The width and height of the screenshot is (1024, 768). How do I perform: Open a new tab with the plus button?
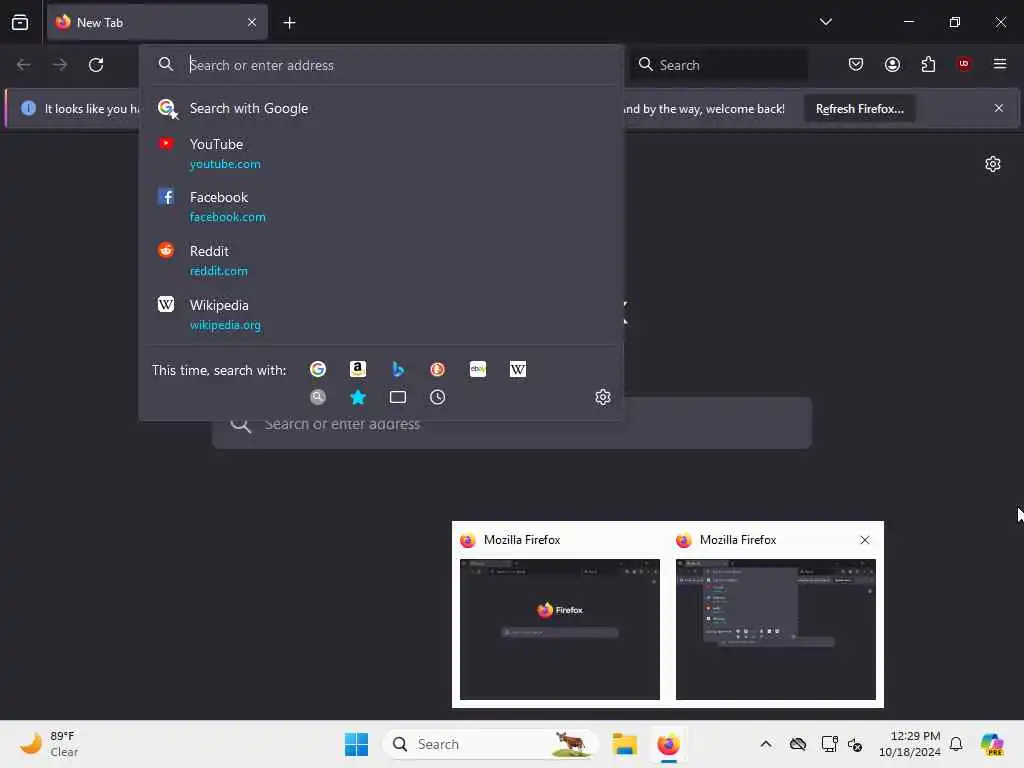click(x=289, y=23)
